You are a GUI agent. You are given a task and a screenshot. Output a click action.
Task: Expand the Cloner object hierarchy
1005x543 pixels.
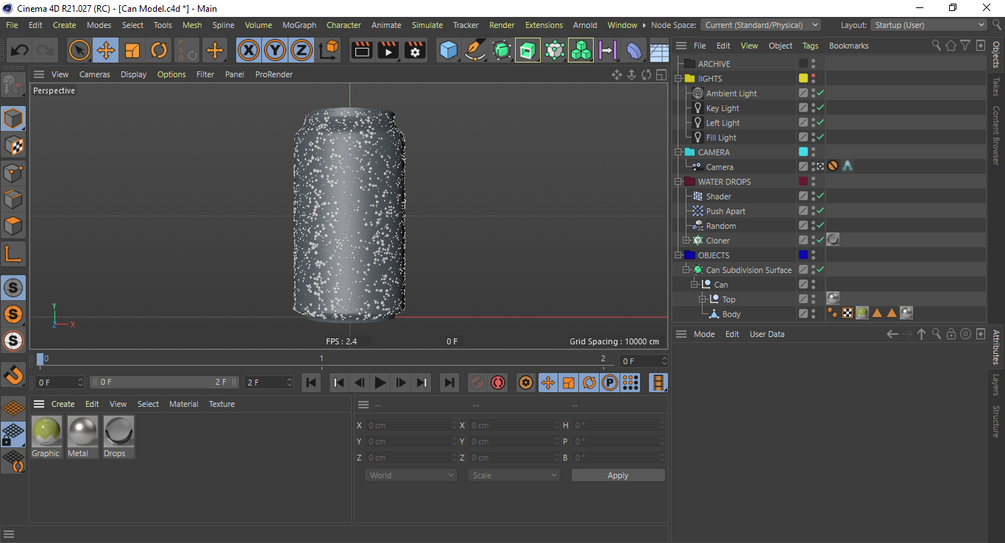(686, 241)
